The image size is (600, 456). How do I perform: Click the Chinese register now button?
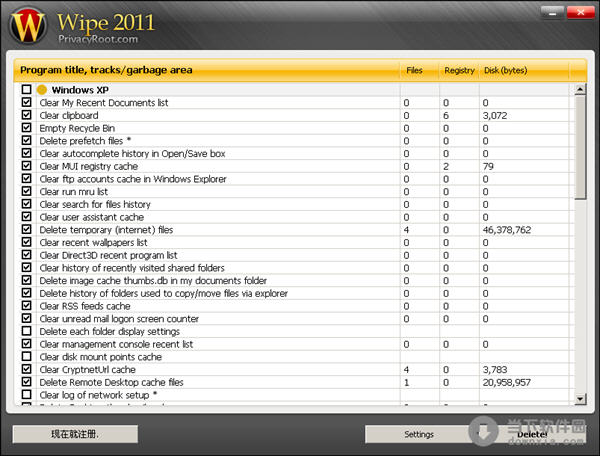click(75, 434)
